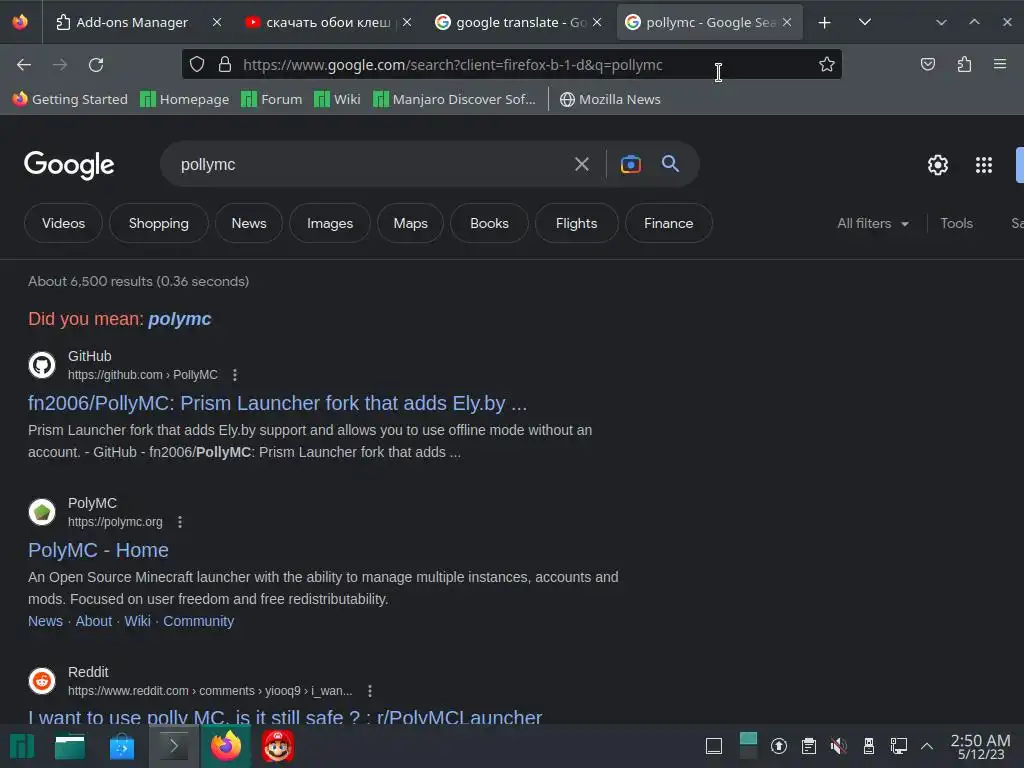Image resolution: width=1024 pixels, height=768 pixels.
Task: Reload the current page
Action: [96, 65]
